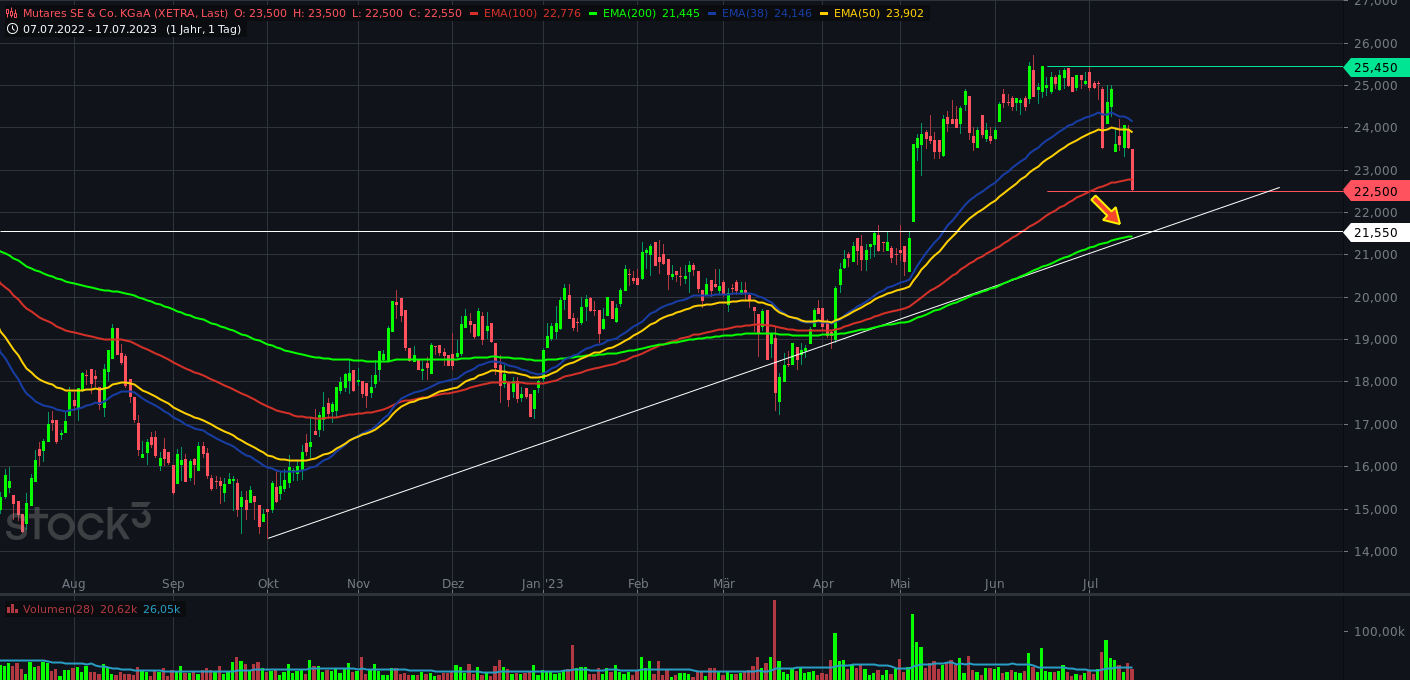This screenshot has height=680, width=1410.
Task: Click the green 25,450 price marker
Action: 1376,67
